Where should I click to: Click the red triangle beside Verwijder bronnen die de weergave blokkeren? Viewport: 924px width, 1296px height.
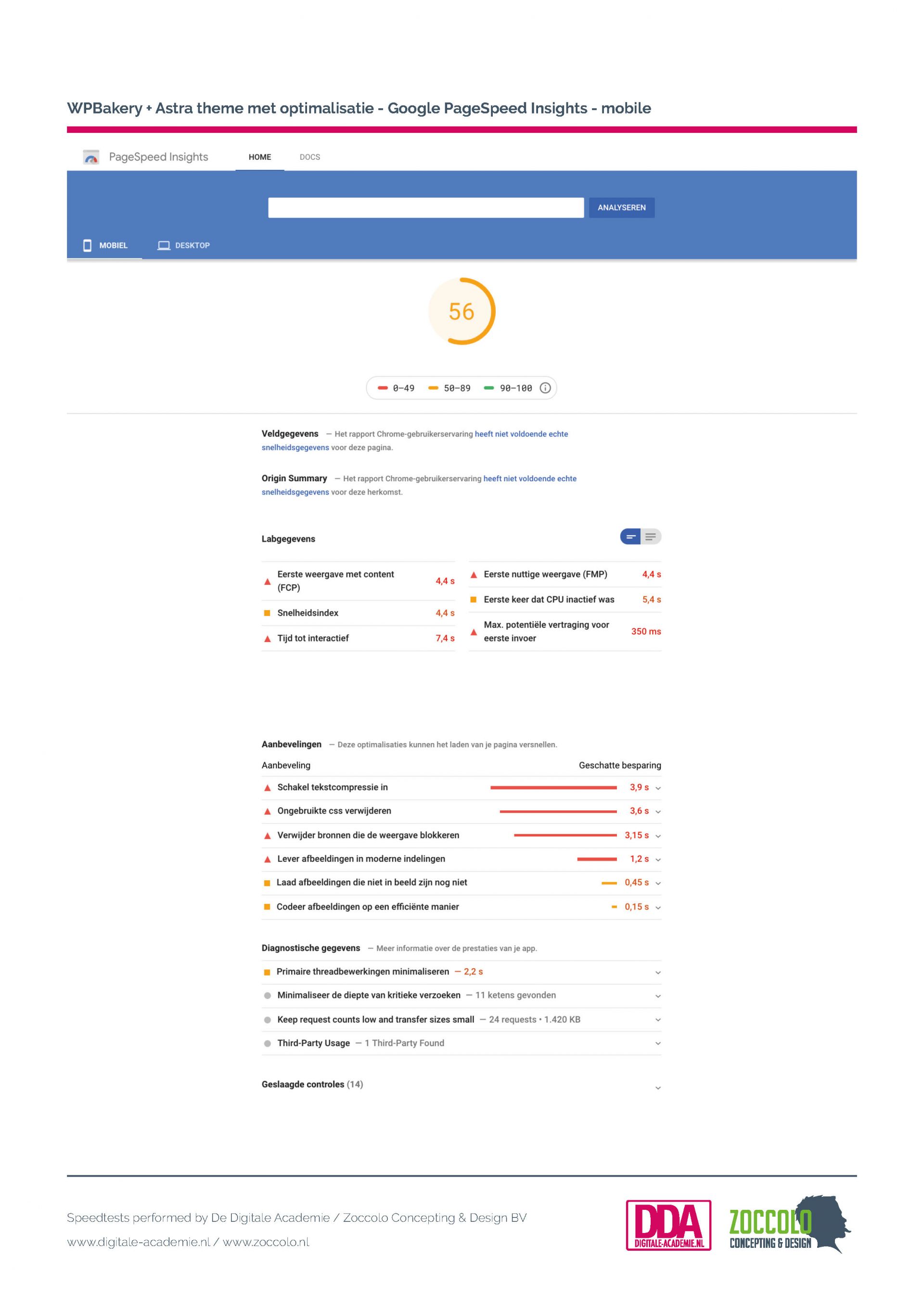point(268,836)
